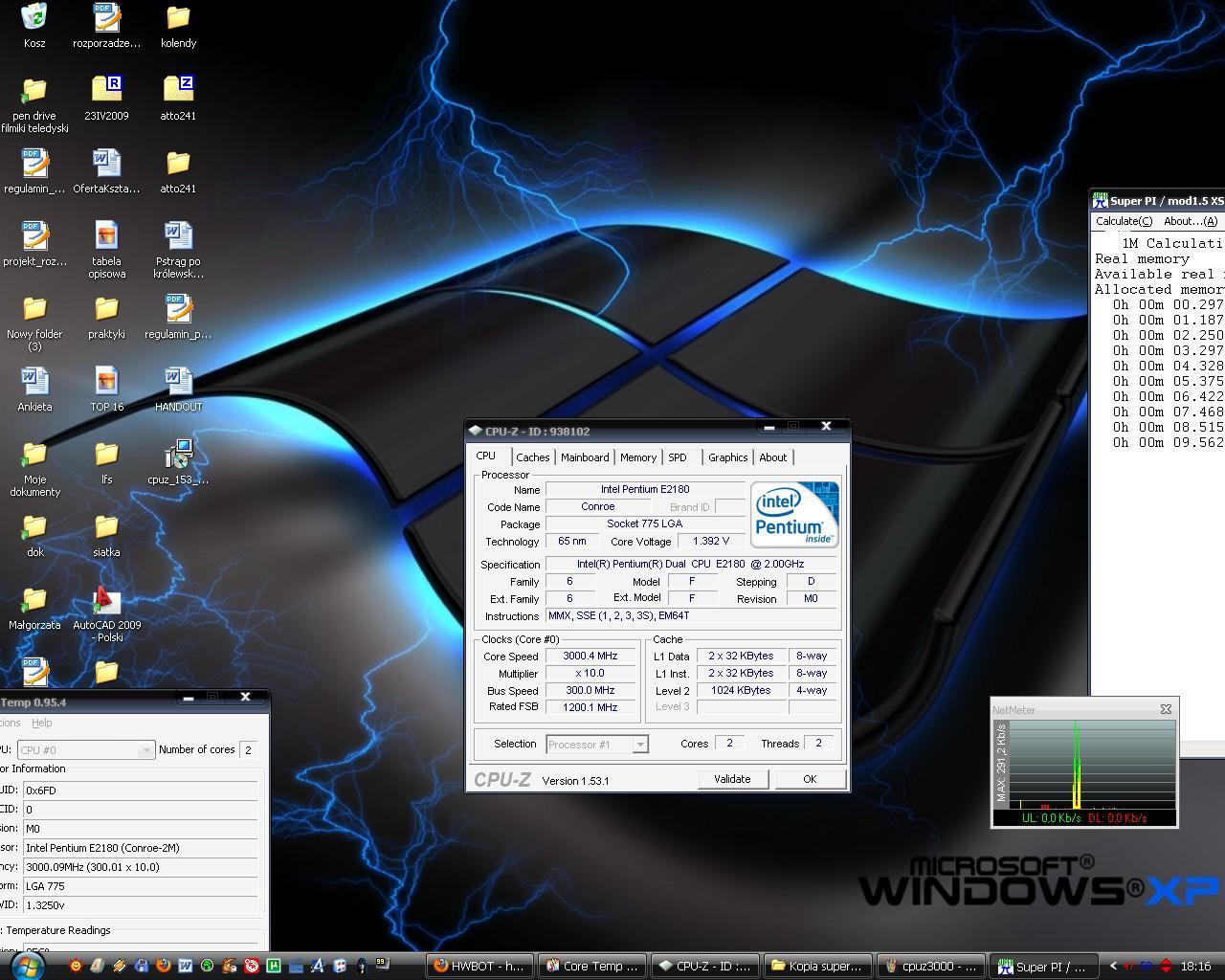
Task: Launch Firefox from quick launch bar
Action: (x=163, y=967)
